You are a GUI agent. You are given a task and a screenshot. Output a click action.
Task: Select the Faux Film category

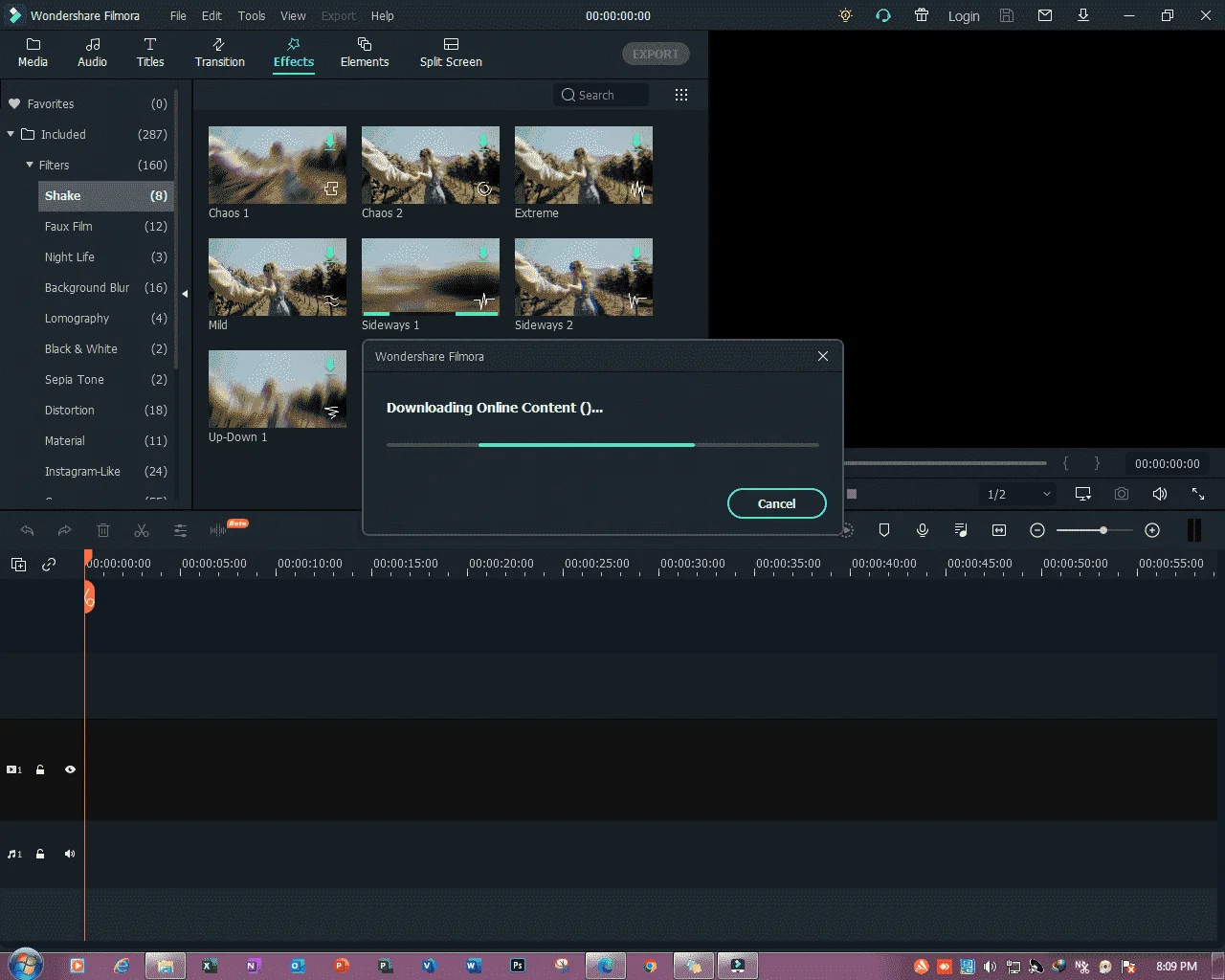pos(106,226)
